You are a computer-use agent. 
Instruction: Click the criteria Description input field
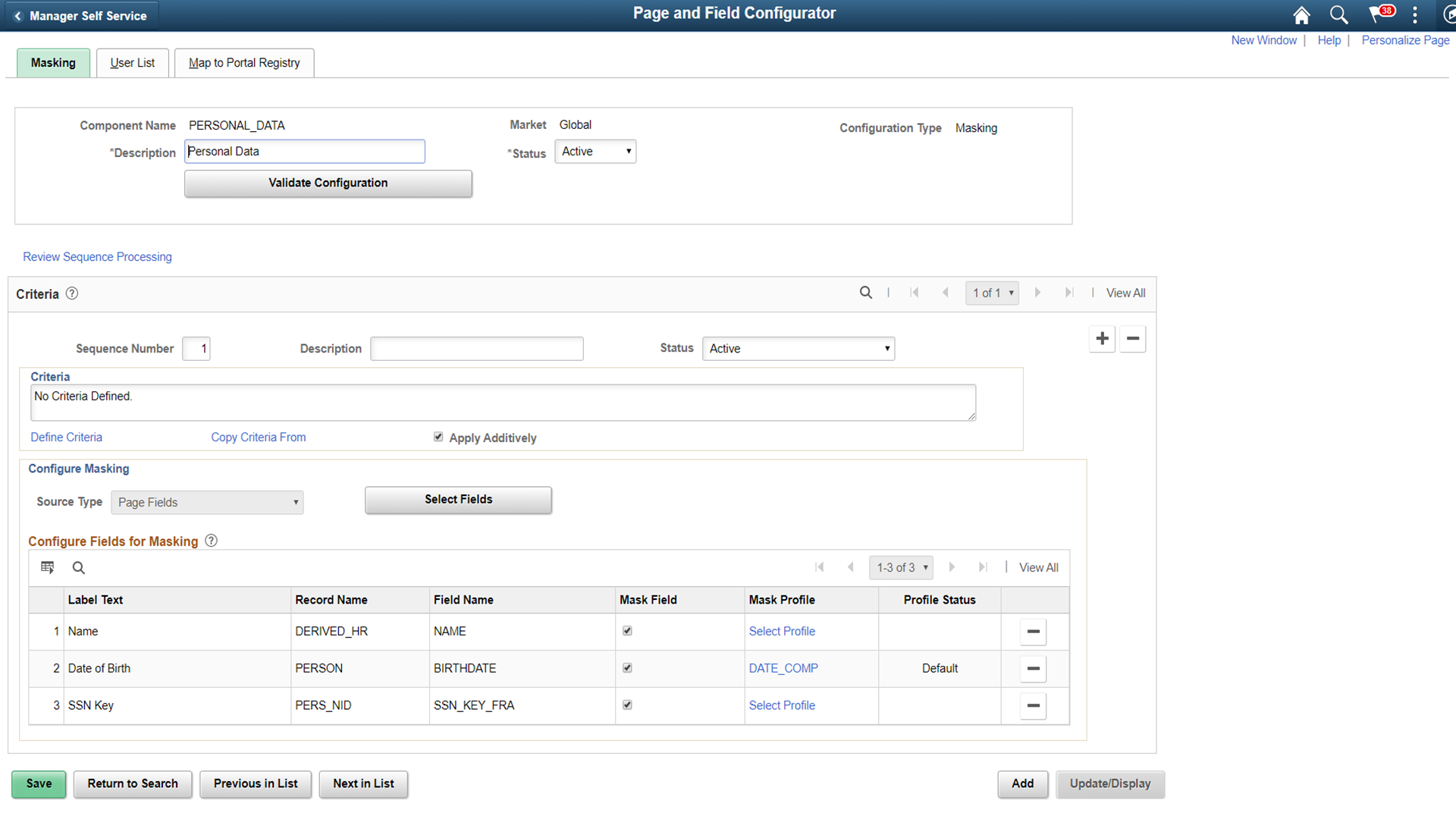(x=477, y=349)
